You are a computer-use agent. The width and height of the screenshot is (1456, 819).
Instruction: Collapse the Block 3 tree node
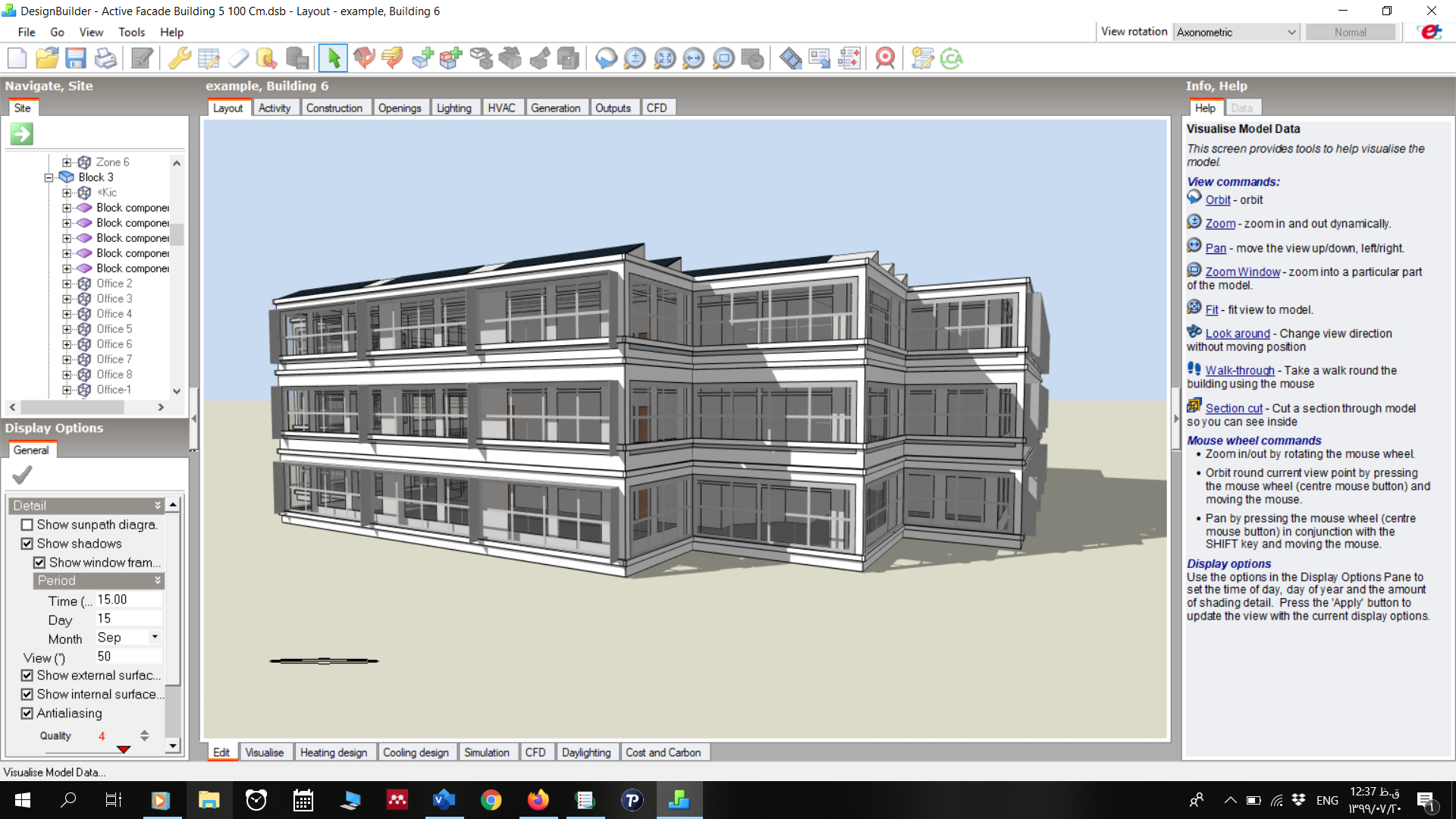49,177
